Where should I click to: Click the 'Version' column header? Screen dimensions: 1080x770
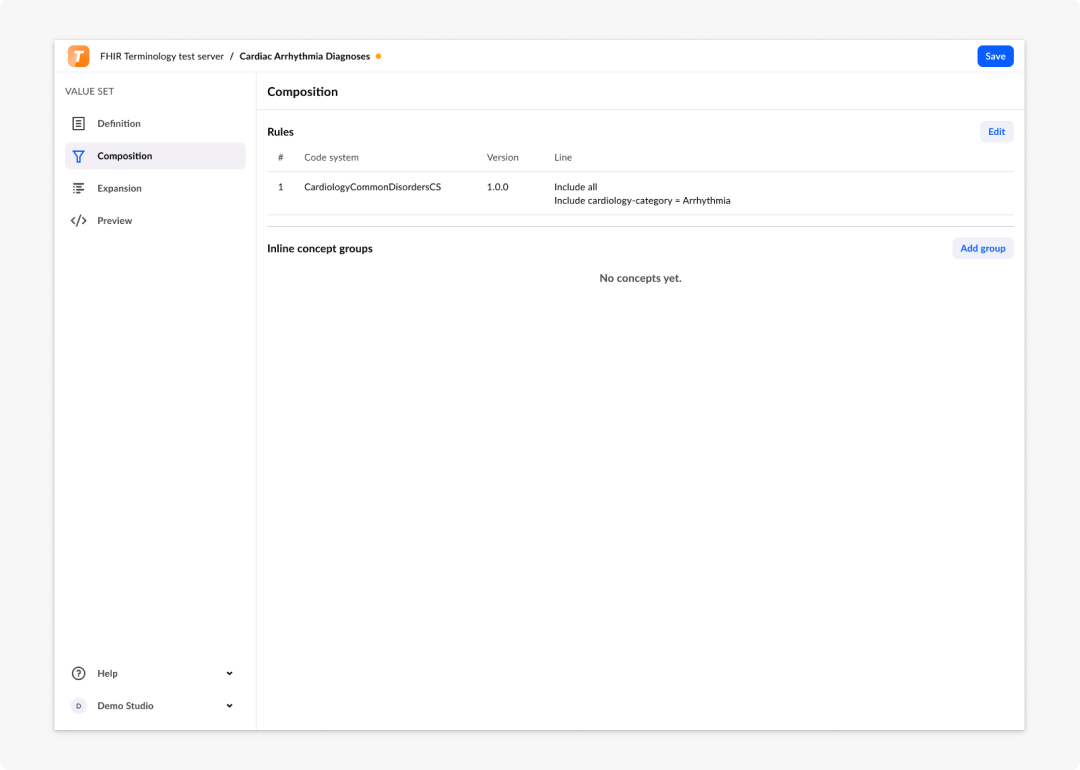tap(502, 158)
